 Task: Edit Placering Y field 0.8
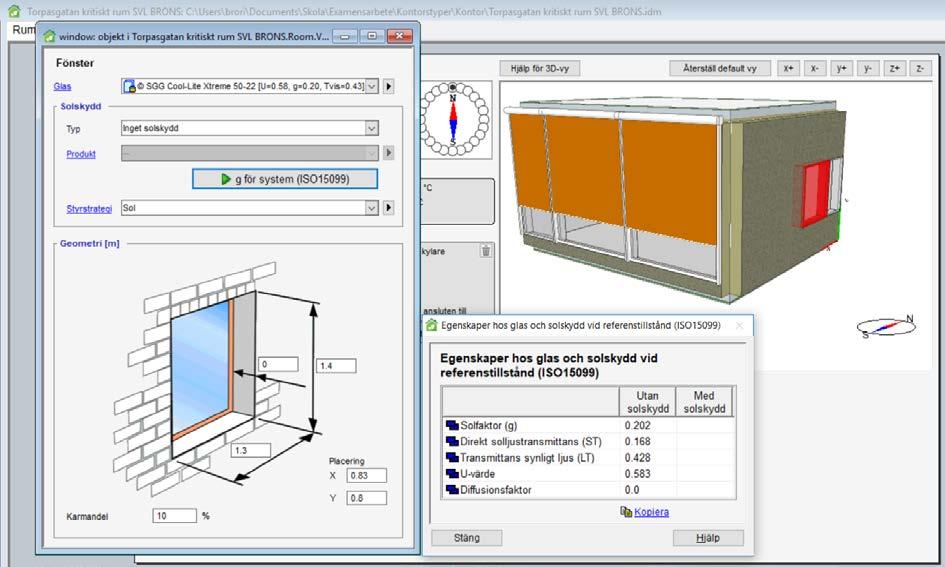[x=367, y=498]
